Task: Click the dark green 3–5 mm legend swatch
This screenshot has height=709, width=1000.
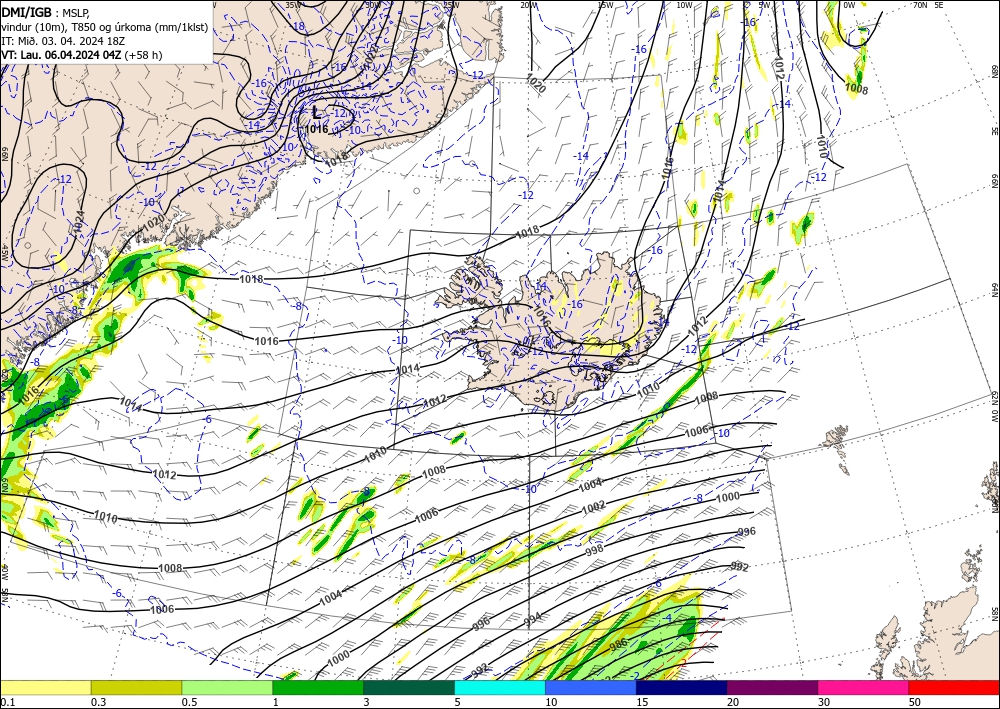Action: pyautogui.click(x=409, y=687)
